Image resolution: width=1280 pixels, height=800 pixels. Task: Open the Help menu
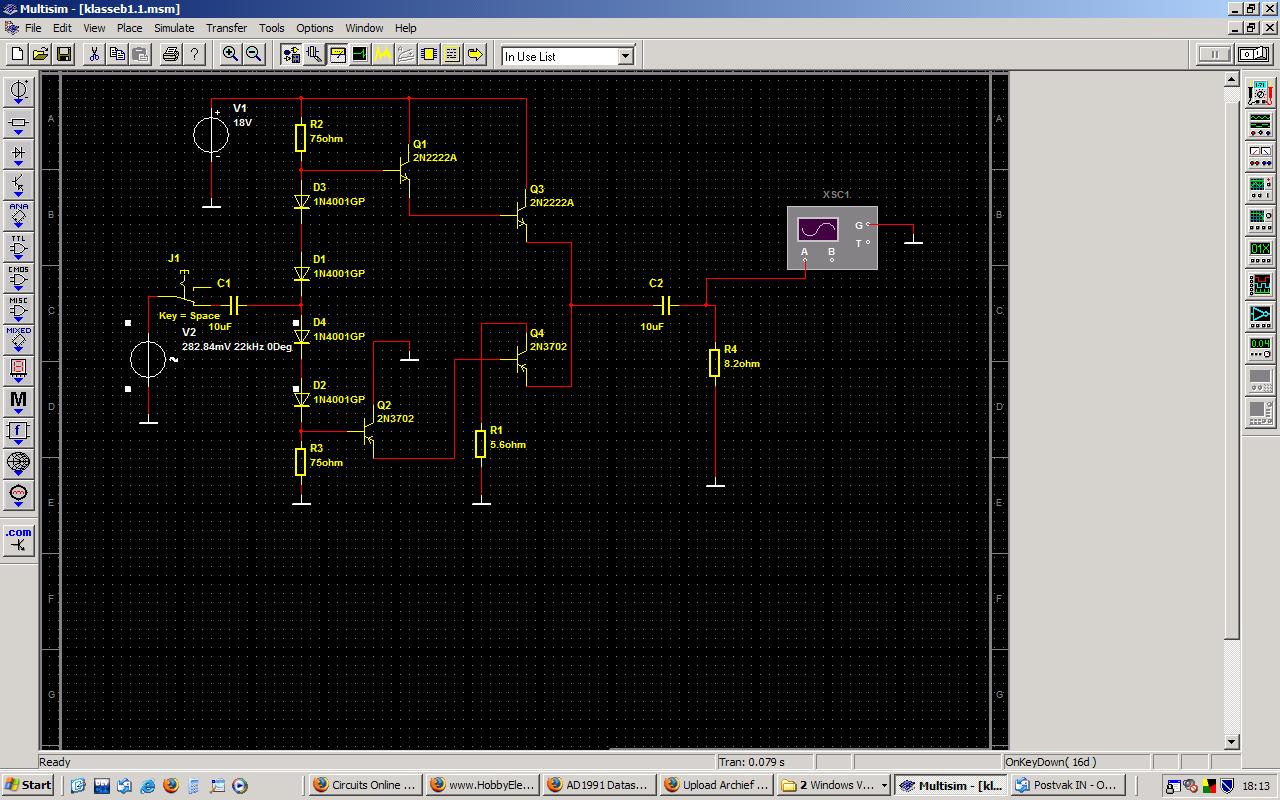(x=405, y=28)
